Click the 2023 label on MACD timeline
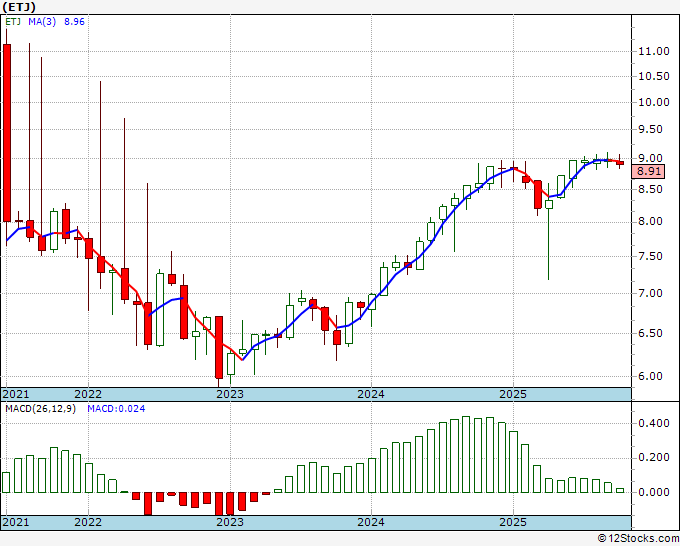This screenshot has width=680, height=546. pyautogui.click(x=230, y=522)
